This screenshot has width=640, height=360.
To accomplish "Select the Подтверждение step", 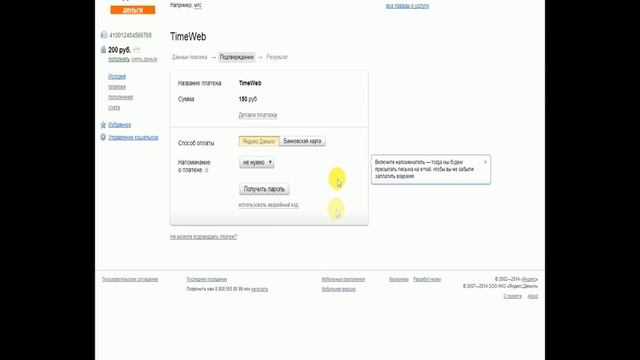I will 237,57.
